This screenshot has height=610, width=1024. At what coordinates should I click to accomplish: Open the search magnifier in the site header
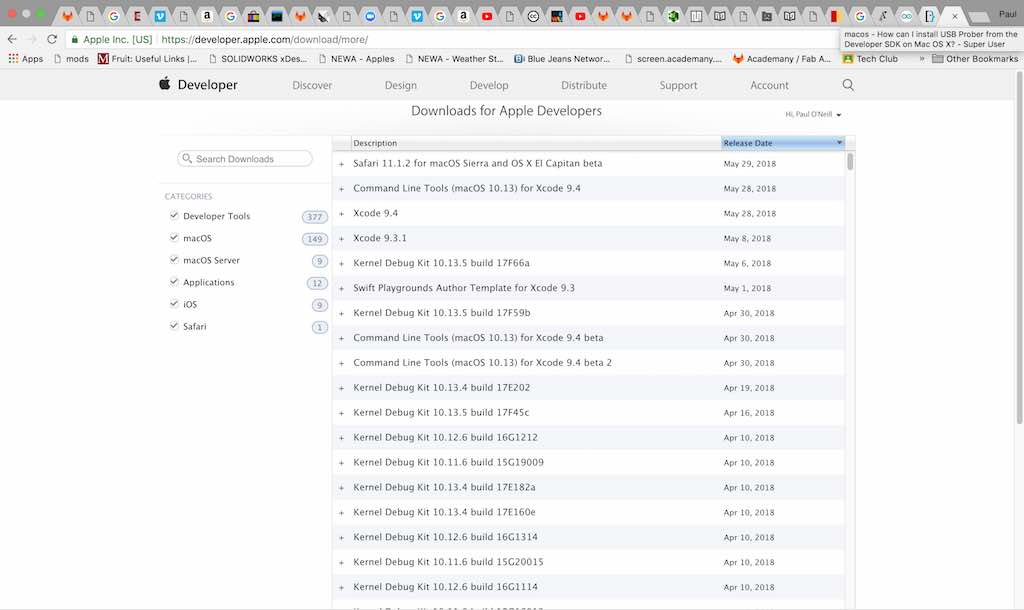click(x=848, y=85)
